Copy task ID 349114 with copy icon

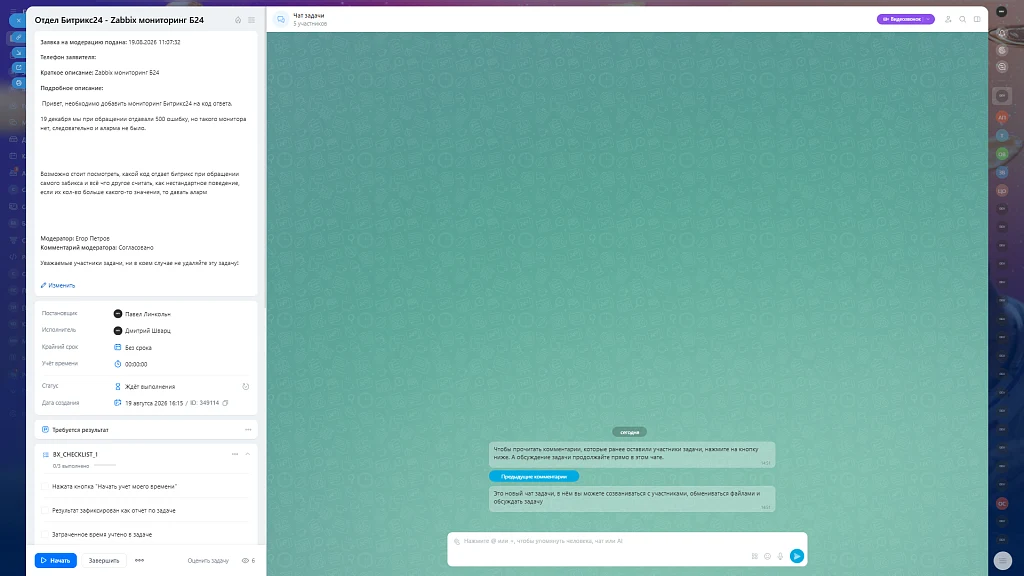225,403
